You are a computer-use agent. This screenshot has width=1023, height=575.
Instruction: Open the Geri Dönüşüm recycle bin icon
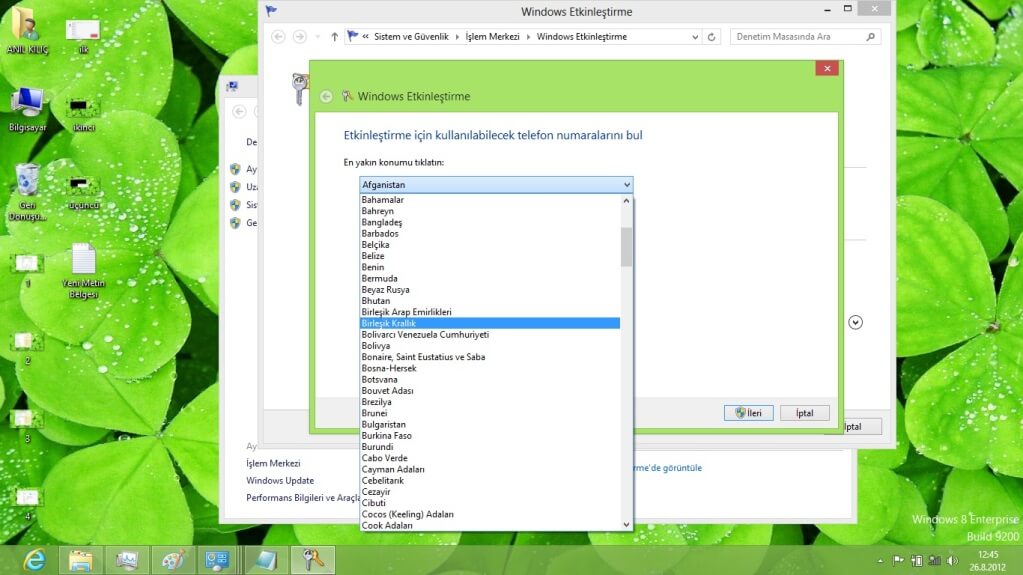27,181
